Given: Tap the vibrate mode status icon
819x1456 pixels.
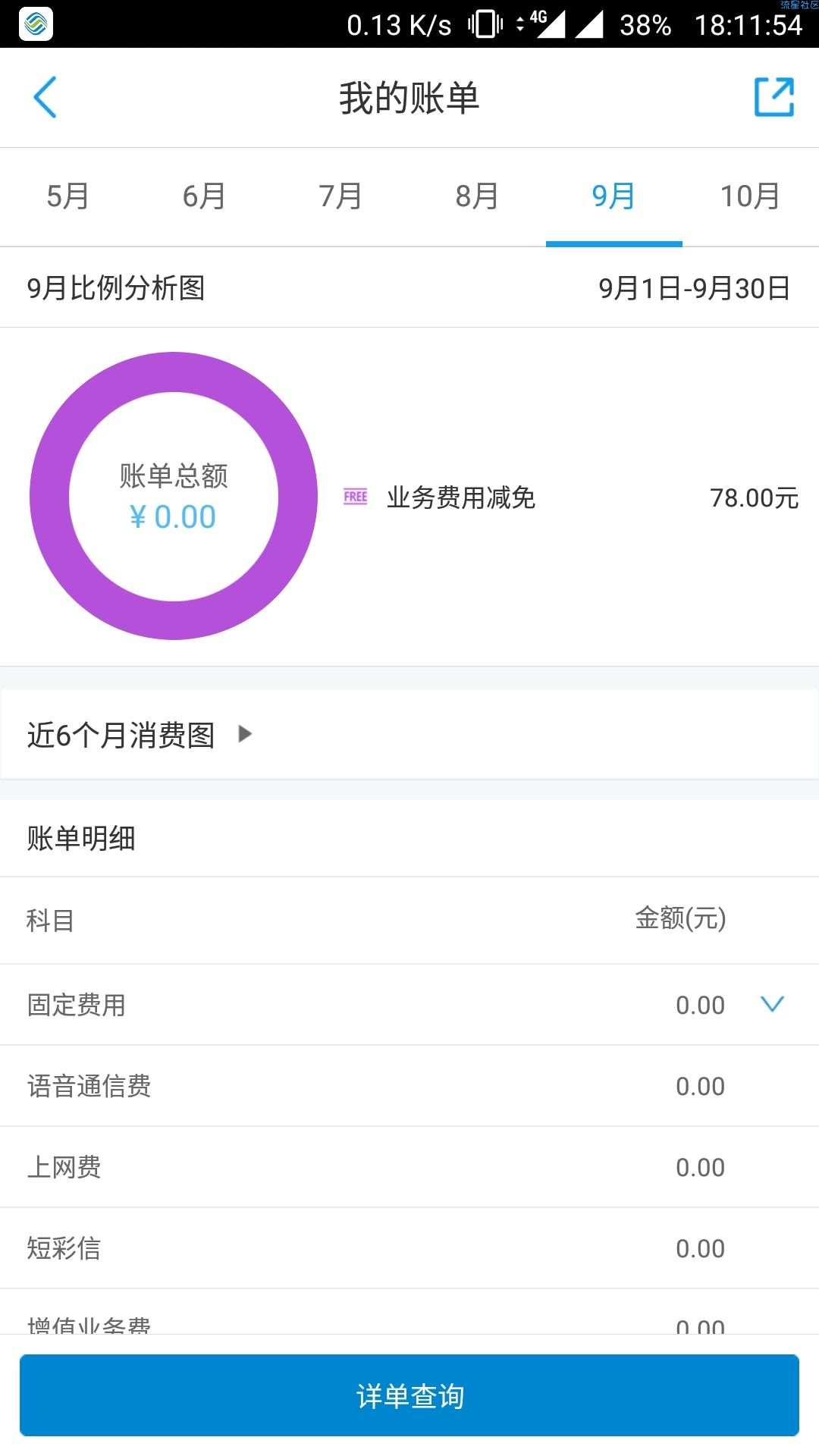Looking at the screenshot, I should coord(485,24).
